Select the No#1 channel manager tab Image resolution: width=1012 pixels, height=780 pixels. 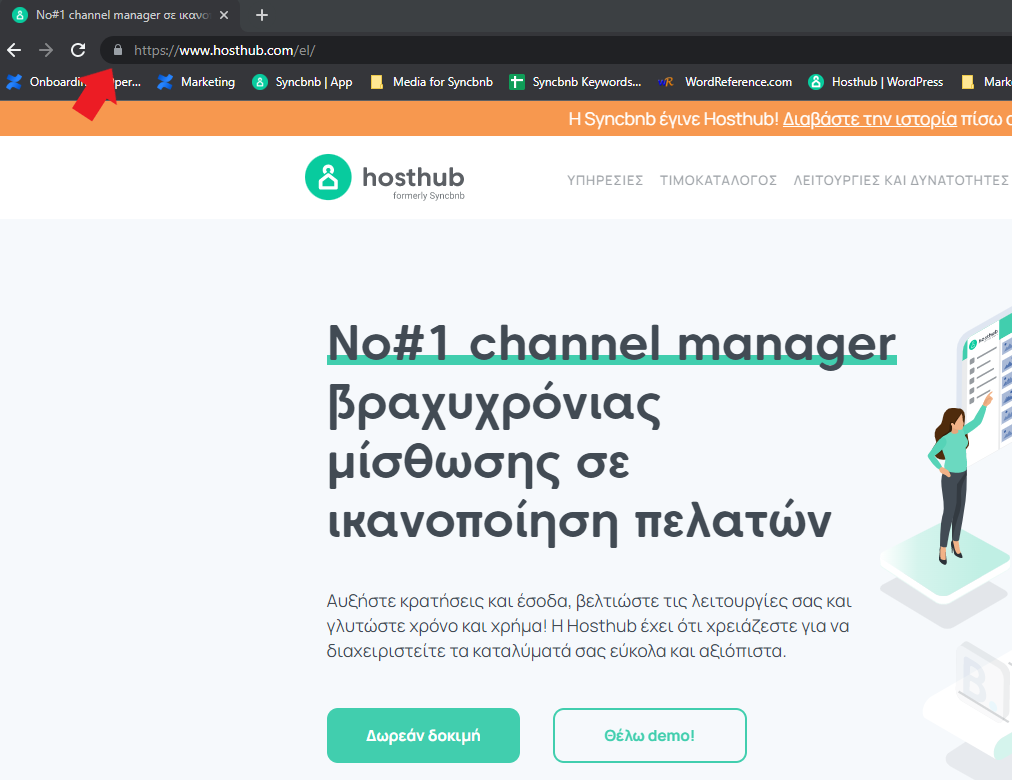(121, 15)
